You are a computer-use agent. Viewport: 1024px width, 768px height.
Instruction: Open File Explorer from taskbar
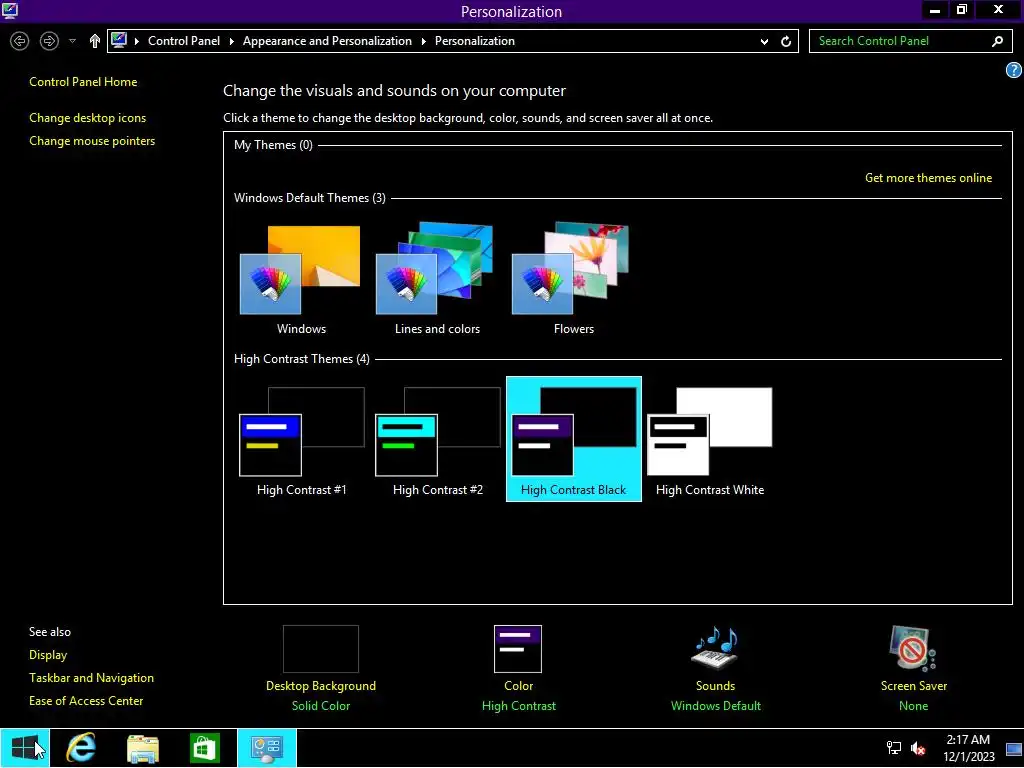click(x=142, y=748)
